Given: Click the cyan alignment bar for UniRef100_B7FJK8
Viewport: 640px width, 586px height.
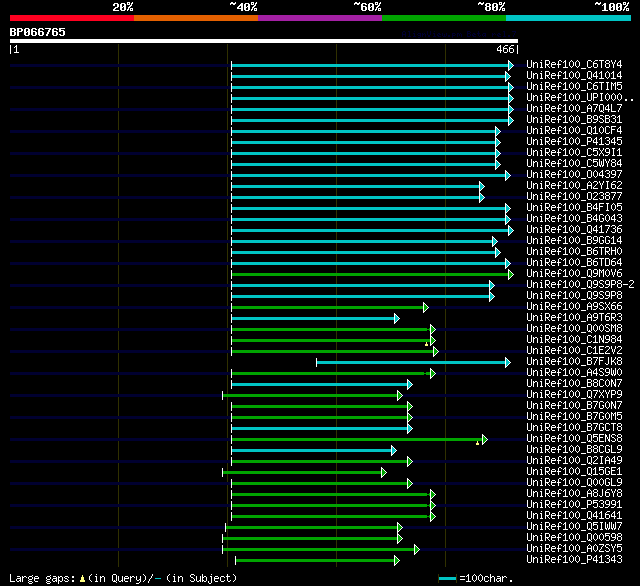Looking at the screenshot, I should (411, 362).
